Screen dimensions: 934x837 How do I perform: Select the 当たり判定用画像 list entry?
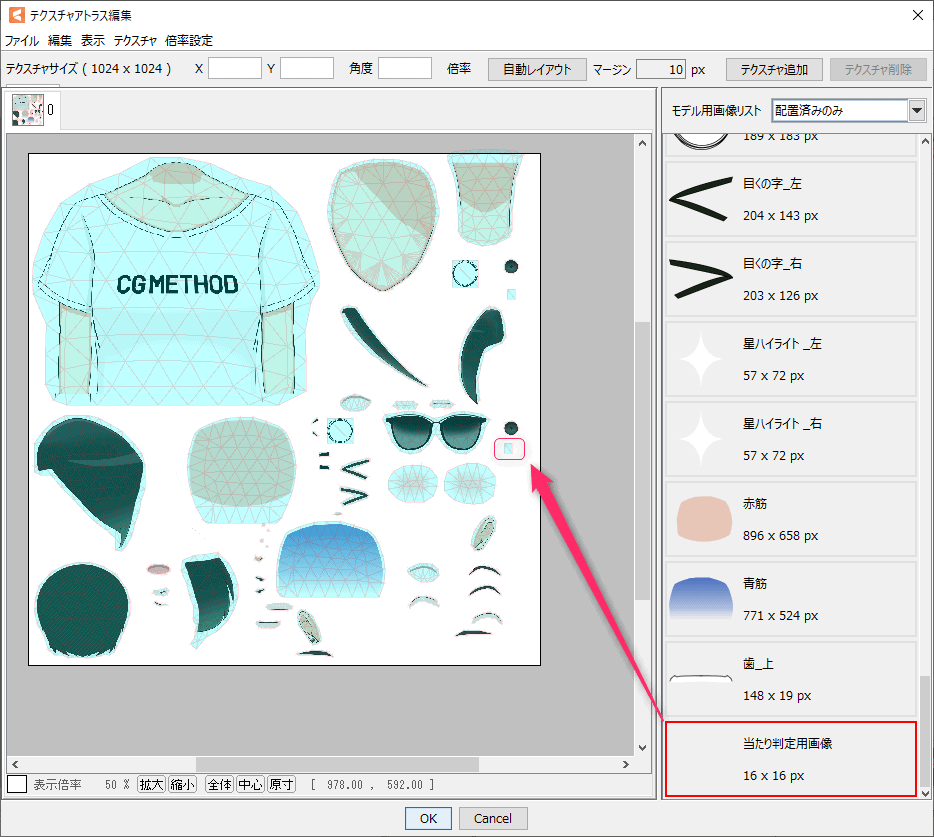(x=790, y=759)
